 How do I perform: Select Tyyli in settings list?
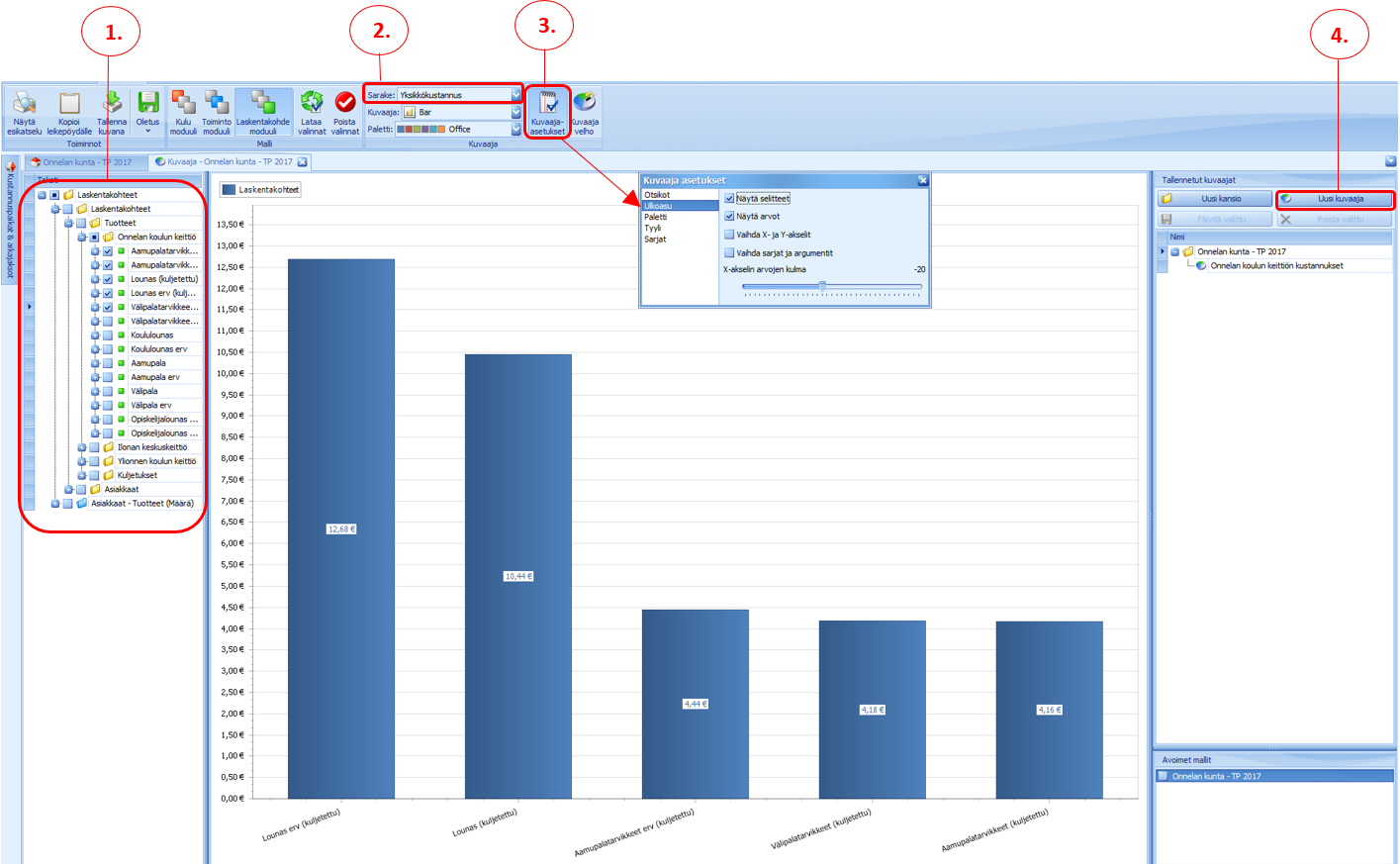[x=680, y=228]
